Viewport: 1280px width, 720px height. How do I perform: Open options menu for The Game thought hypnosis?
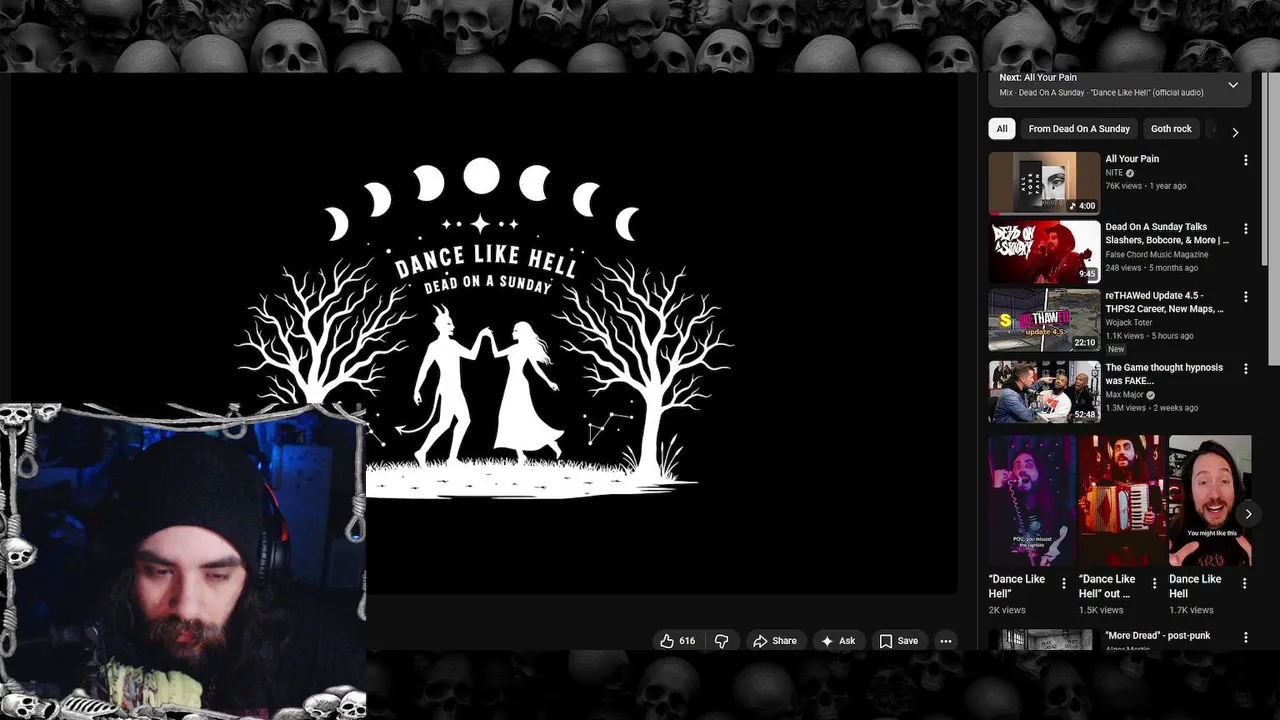click(1245, 369)
